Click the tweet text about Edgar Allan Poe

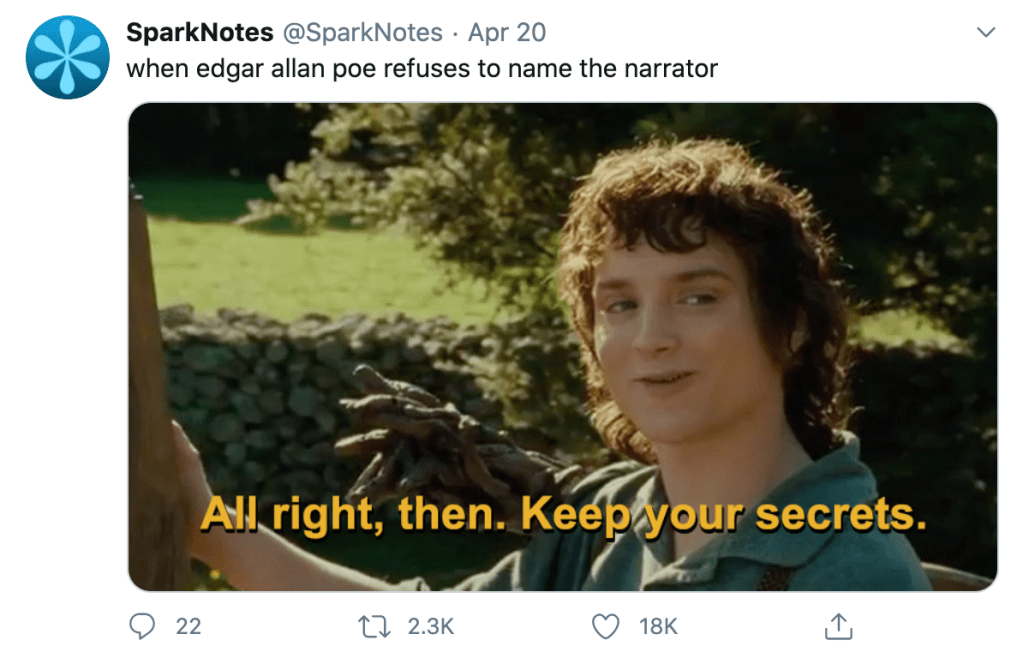pyautogui.click(x=422, y=68)
